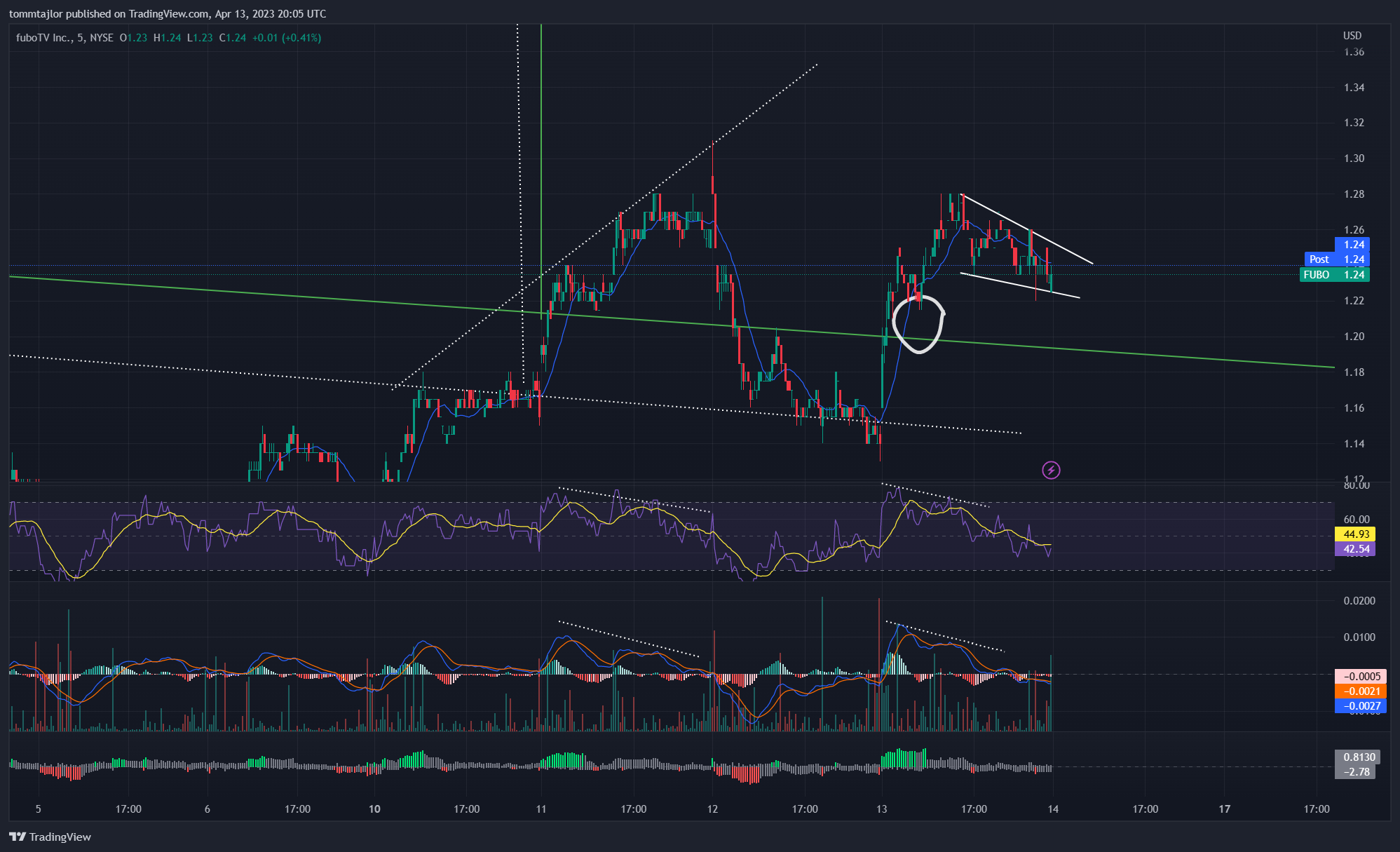Click the 0.8130 indicator value label

1359,757
